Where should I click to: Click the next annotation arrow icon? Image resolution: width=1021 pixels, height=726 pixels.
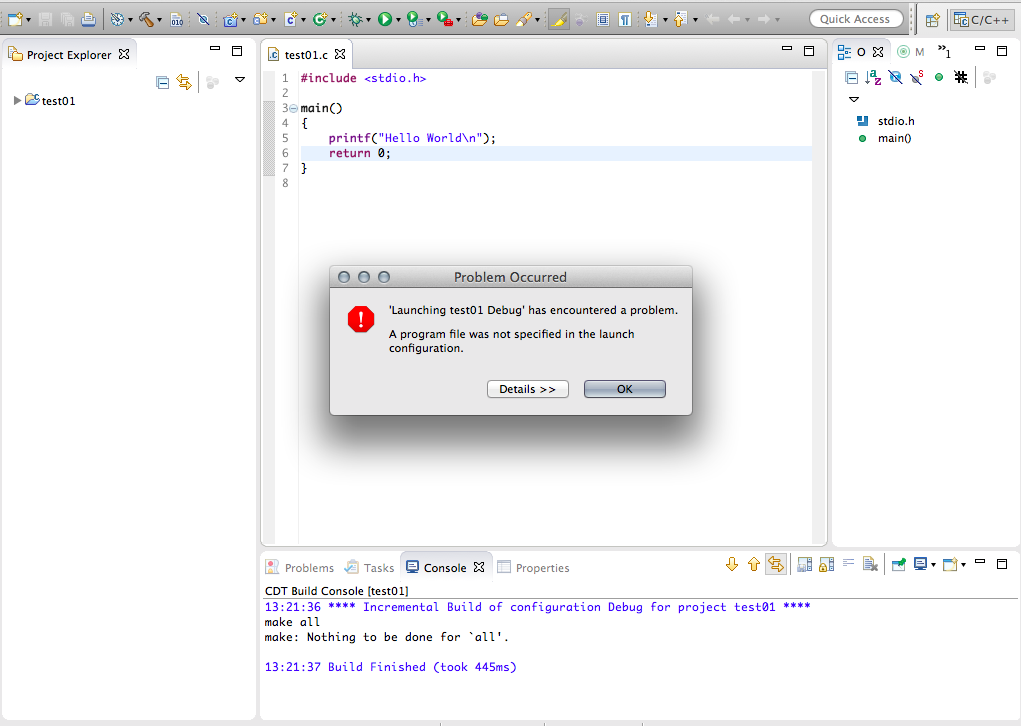(650, 20)
